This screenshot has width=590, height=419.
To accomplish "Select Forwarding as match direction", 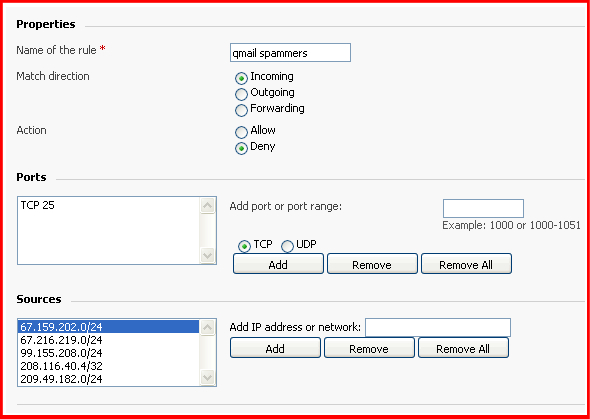I will point(241,110).
